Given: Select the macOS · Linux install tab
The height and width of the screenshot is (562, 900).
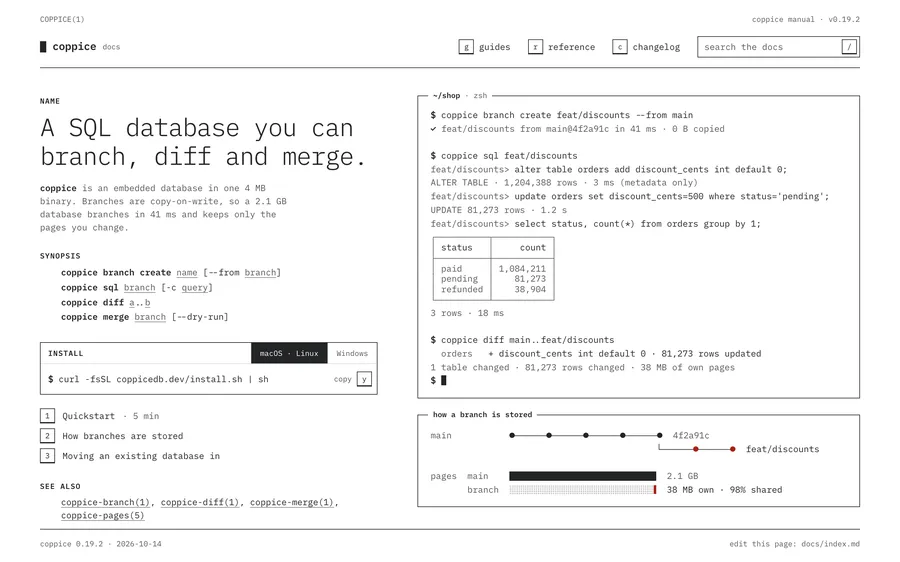Looking at the screenshot, I should (x=289, y=354).
